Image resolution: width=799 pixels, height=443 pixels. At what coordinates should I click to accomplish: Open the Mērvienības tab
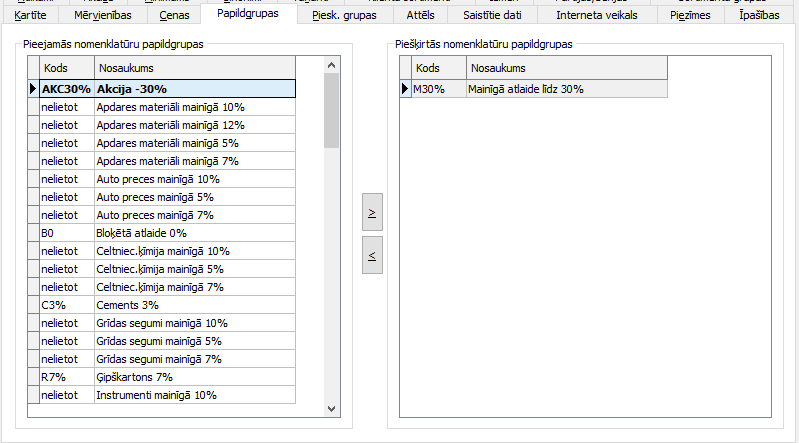[x=102, y=15]
